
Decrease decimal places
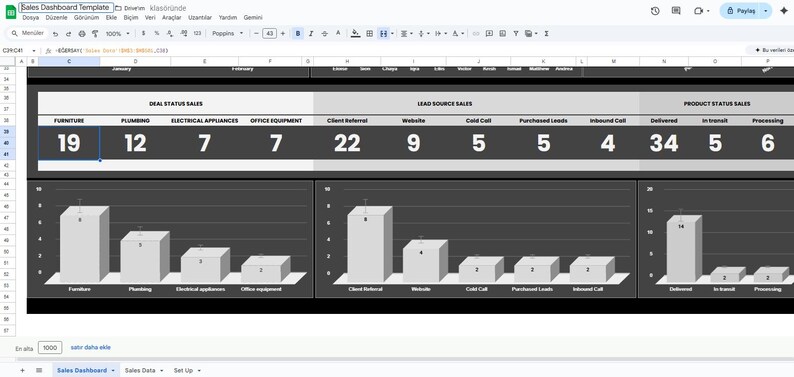(x=170, y=33)
